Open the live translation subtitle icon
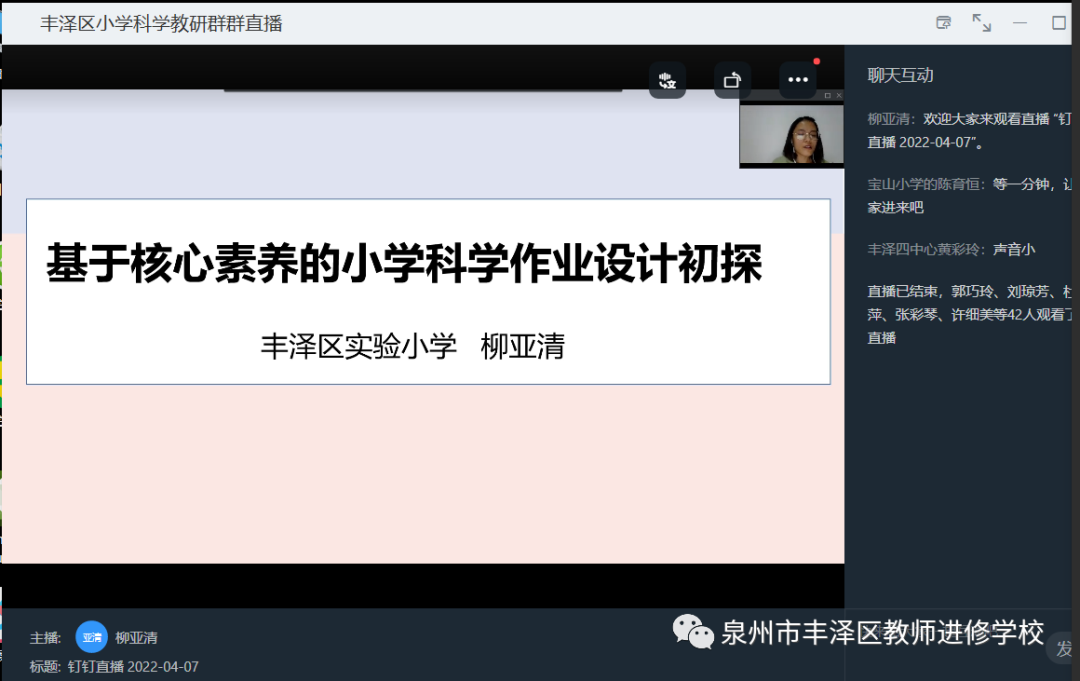The height and width of the screenshot is (681, 1080). click(667, 80)
